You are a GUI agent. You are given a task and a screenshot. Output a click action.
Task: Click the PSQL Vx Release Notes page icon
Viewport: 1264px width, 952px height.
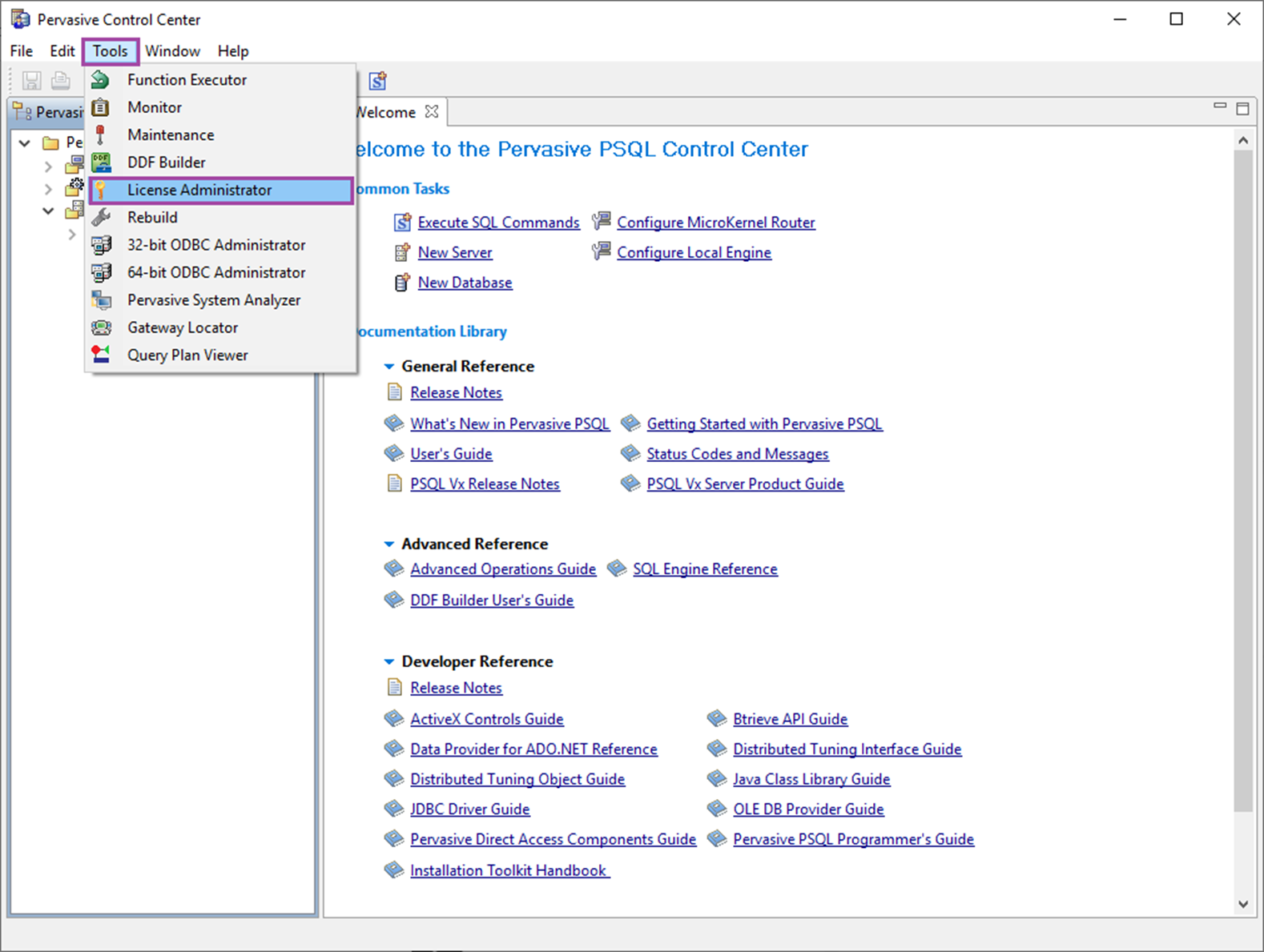(x=394, y=484)
